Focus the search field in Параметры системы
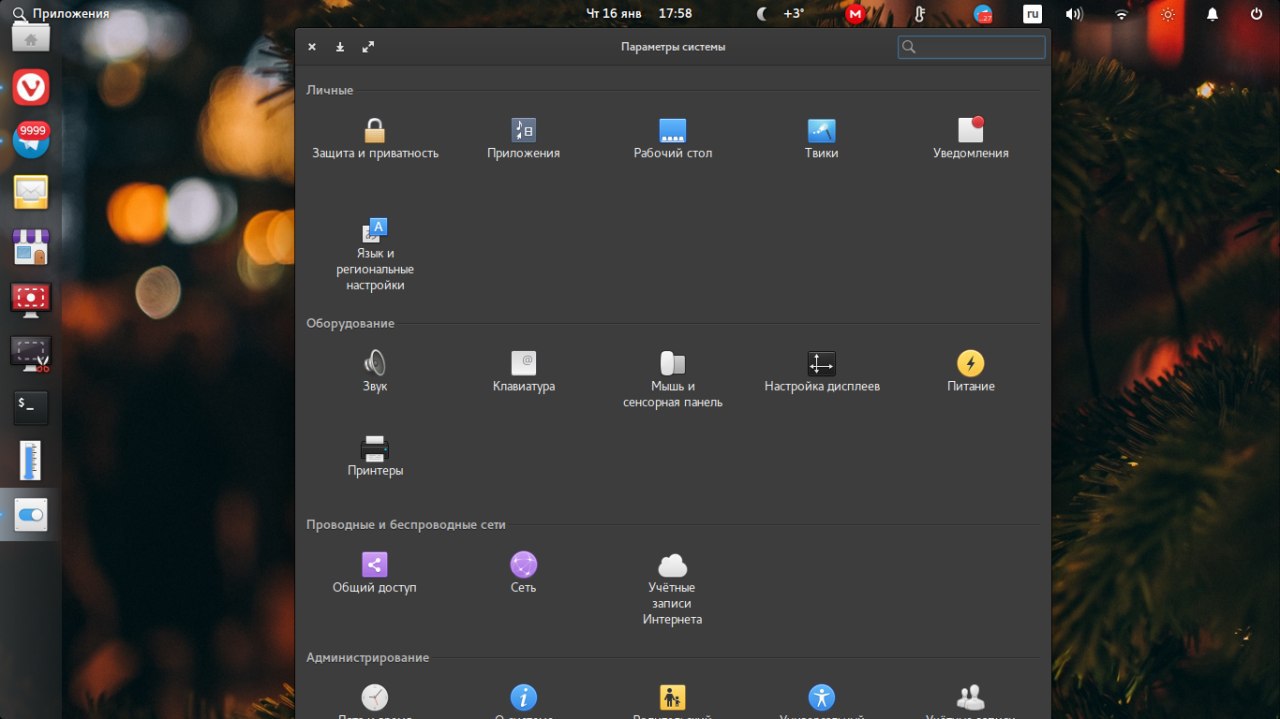 [972, 47]
